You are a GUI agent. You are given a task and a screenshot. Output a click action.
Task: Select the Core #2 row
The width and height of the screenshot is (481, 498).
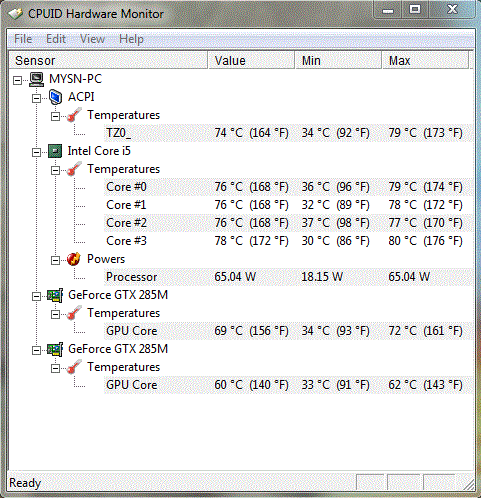coord(289,223)
